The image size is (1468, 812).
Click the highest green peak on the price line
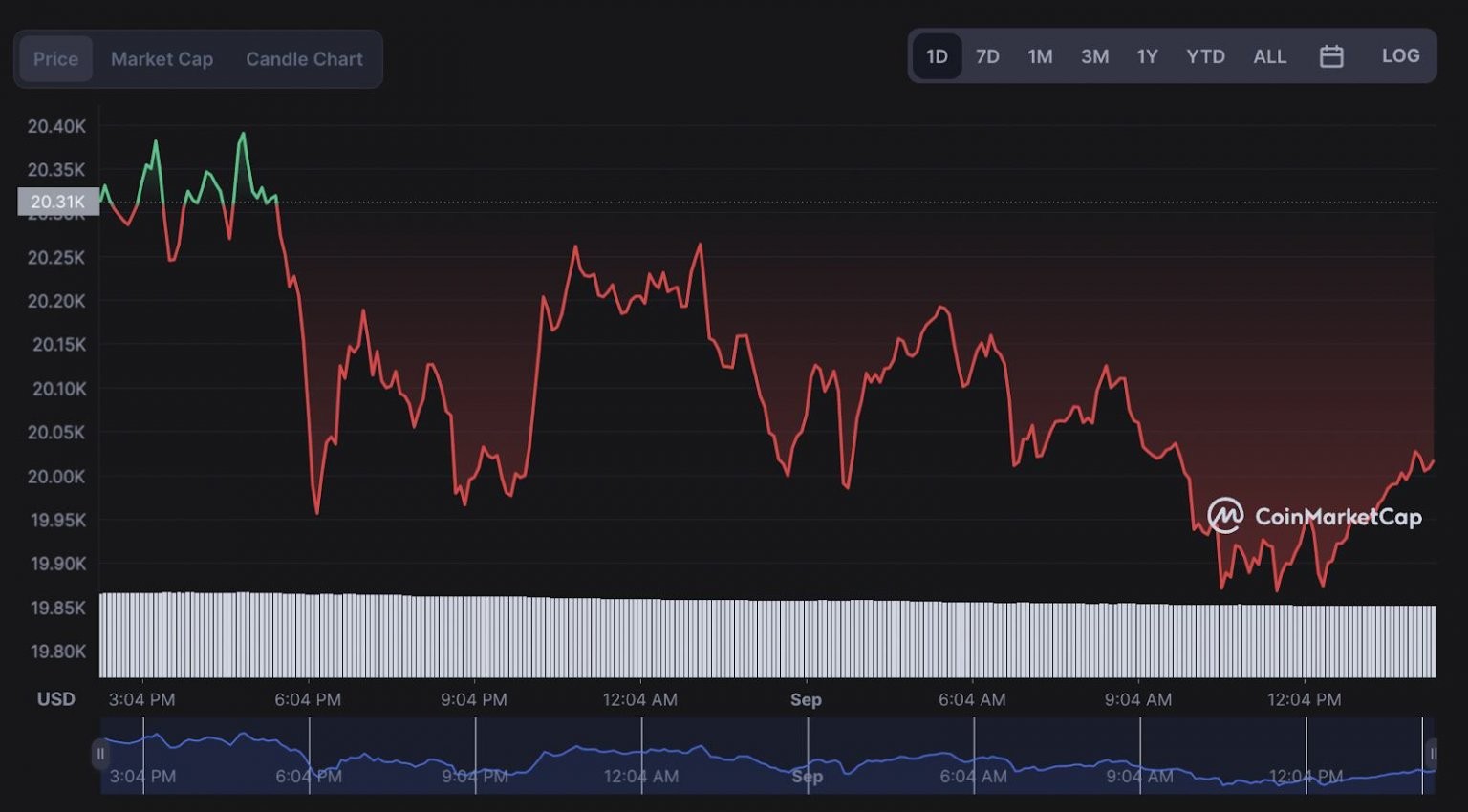tap(243, 135)
